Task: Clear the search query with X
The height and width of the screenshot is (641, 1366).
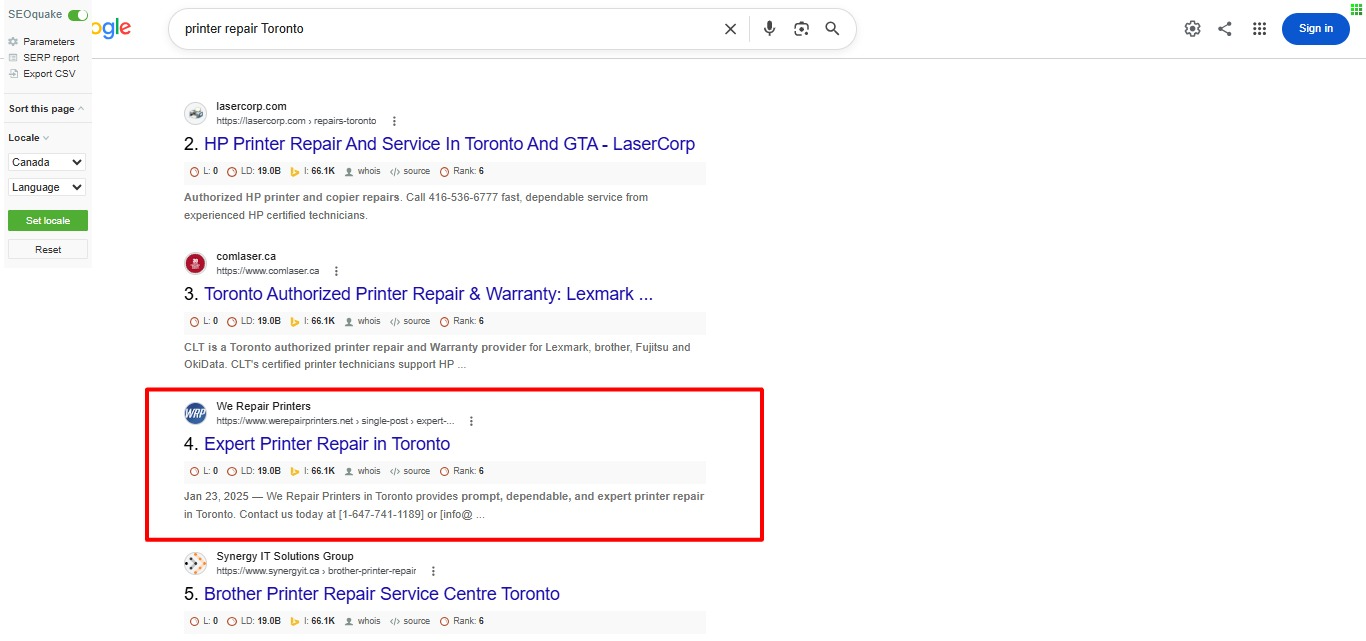Action: point(730,29)
